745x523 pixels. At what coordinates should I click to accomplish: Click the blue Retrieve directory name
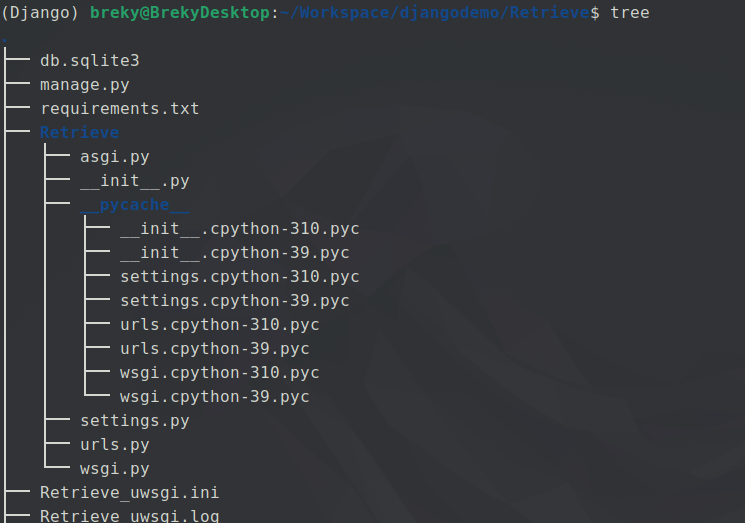point(79,133)
